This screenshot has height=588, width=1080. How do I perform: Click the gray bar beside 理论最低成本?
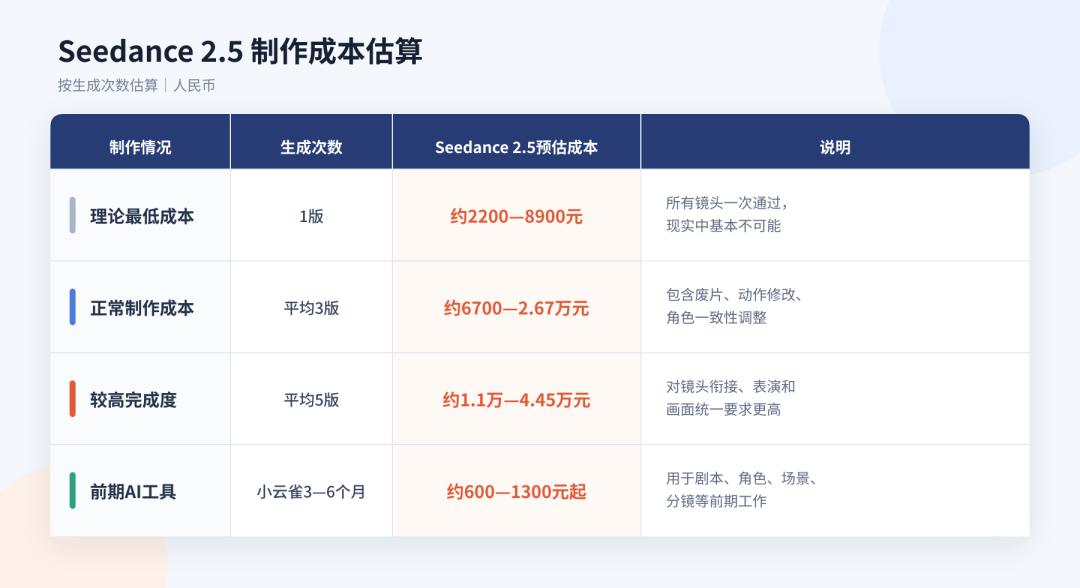coord(72,216)
